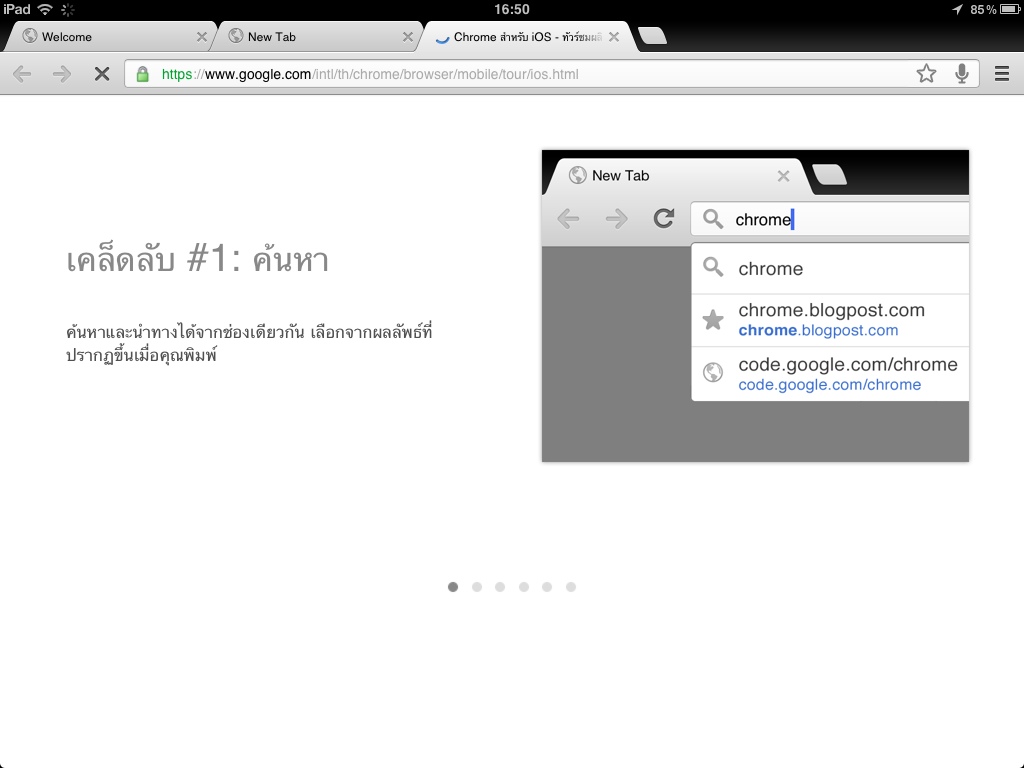Screen dimensions: 1024x768
Task: Stop loading the current page
Action: pyautogui.click(x=101, y=74)
